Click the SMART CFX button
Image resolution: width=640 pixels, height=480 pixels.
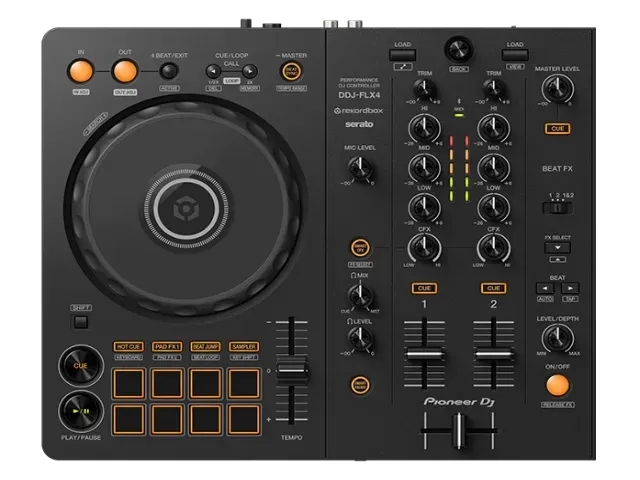click(x=358, y=247)
